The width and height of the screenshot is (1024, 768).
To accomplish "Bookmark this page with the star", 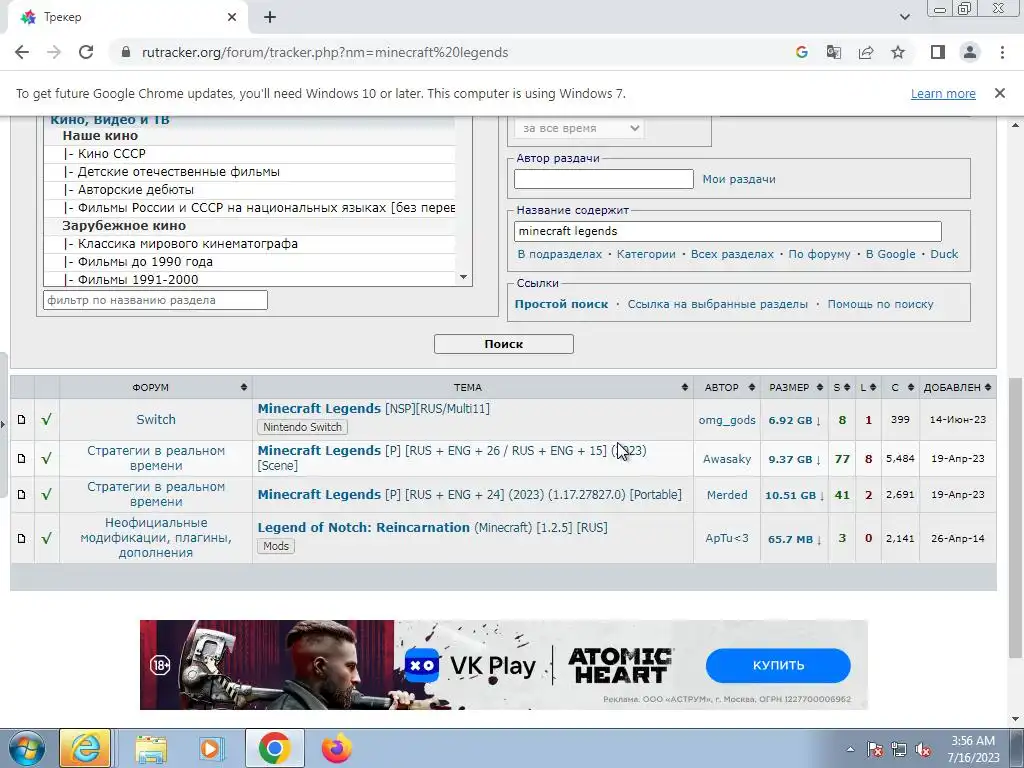I will click(898, 52).
